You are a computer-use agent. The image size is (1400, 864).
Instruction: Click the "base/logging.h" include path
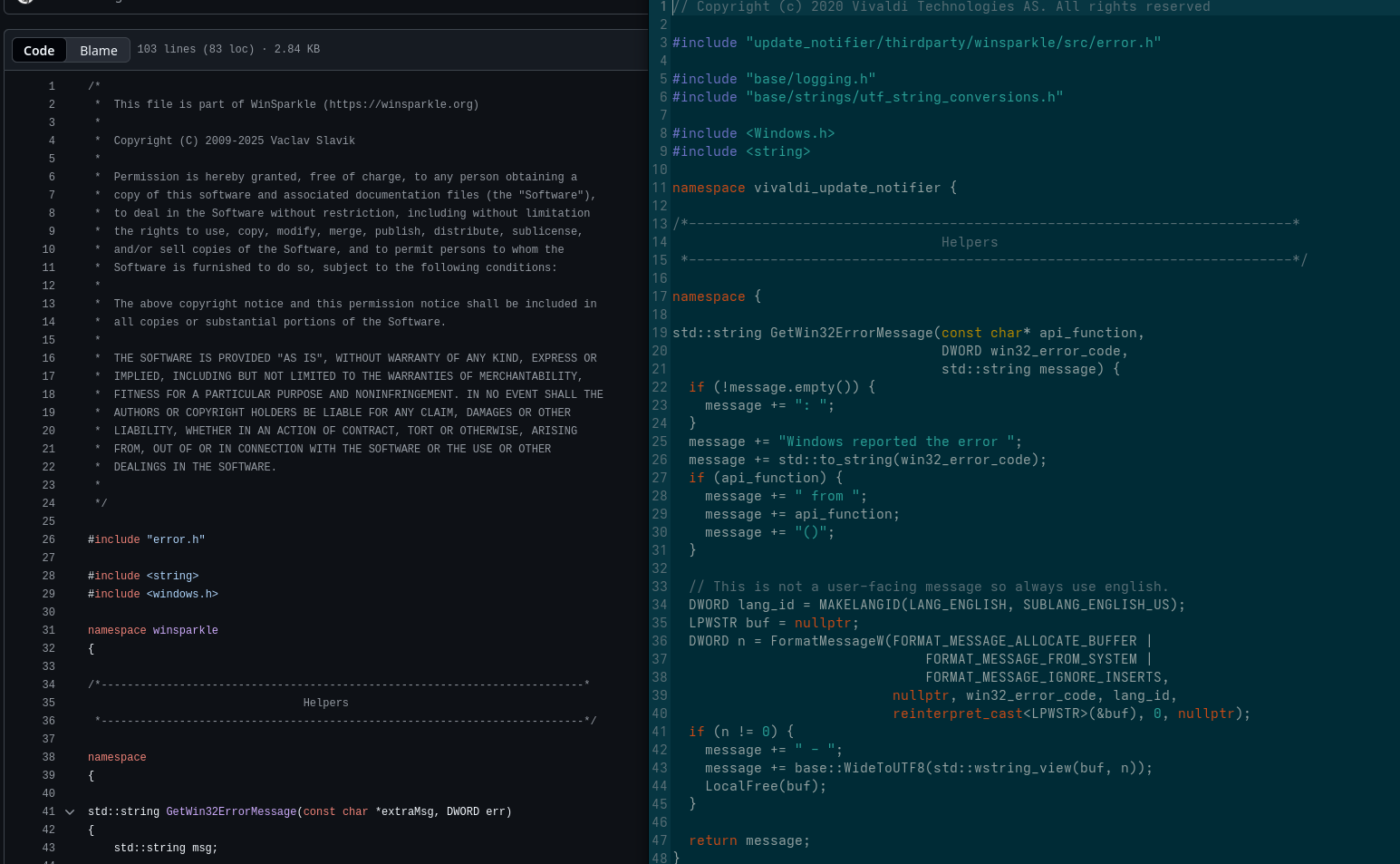[x=810, y=79]
